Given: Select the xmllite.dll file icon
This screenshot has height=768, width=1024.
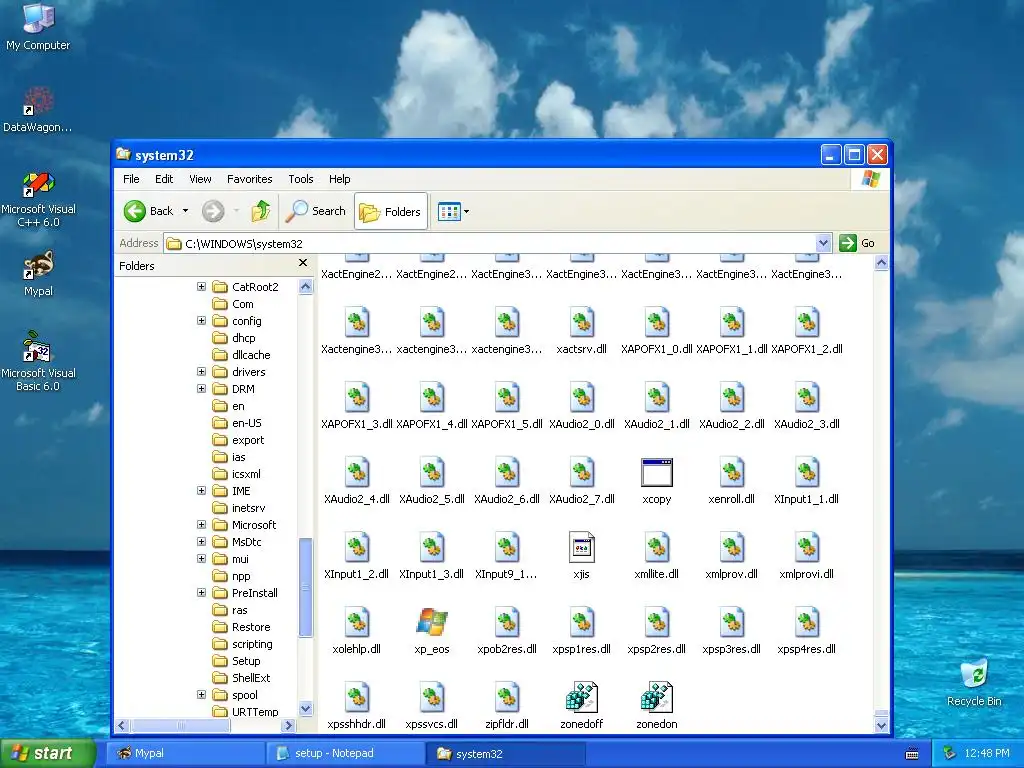Looking at the screenshot, I should point(656,548).
